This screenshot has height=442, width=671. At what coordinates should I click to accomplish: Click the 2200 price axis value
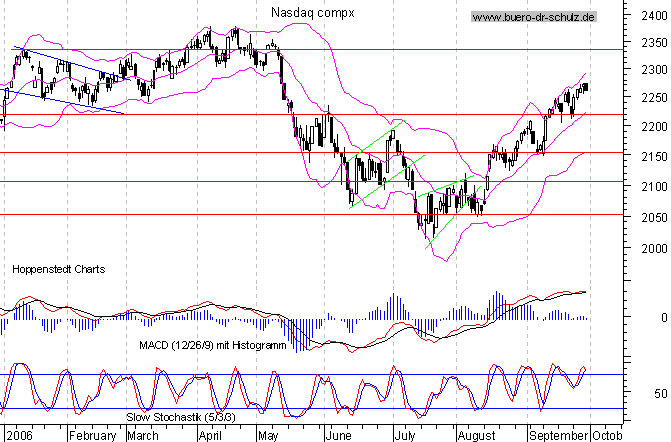pos(654,127)
